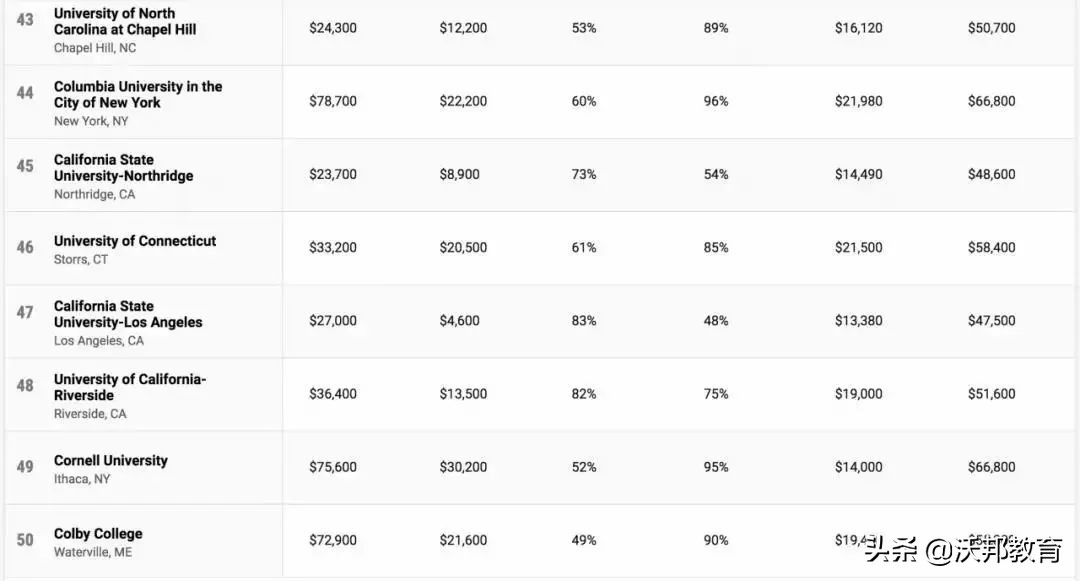
Task: Click the 头条 @沃邦教育 watermark
Action: (x=963, y=549)
